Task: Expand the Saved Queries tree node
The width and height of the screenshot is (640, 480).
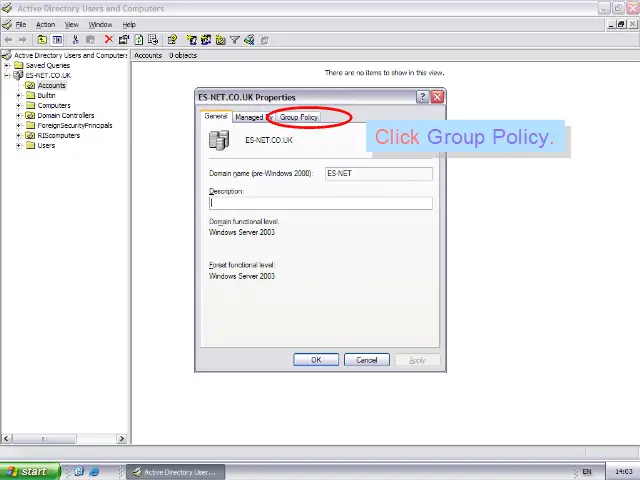Action: 7,65
